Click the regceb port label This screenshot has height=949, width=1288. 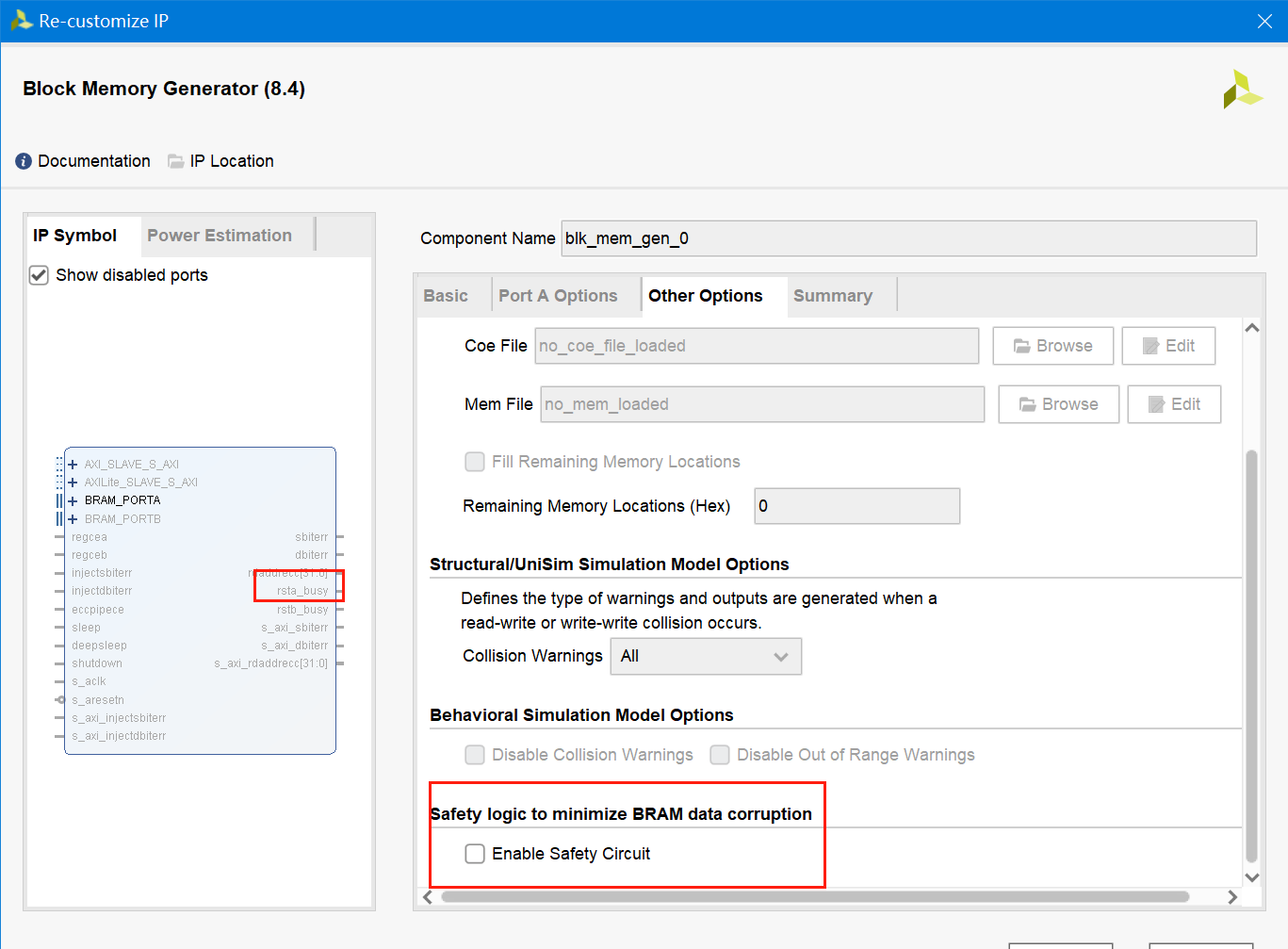(x=90, y=555)
